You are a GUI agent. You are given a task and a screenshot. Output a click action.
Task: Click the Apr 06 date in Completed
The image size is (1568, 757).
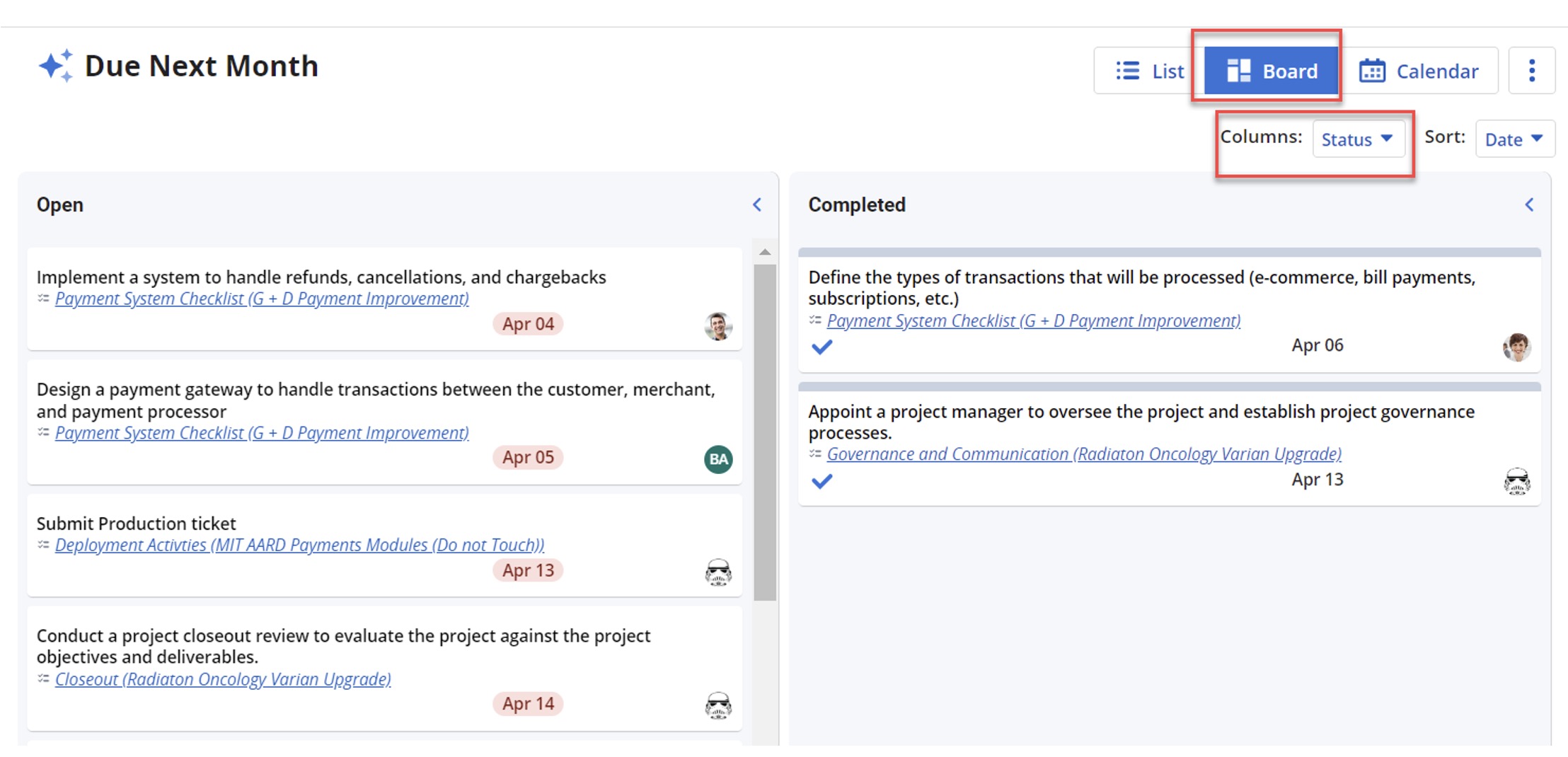pyautogui.click(x=1318, y=345)
